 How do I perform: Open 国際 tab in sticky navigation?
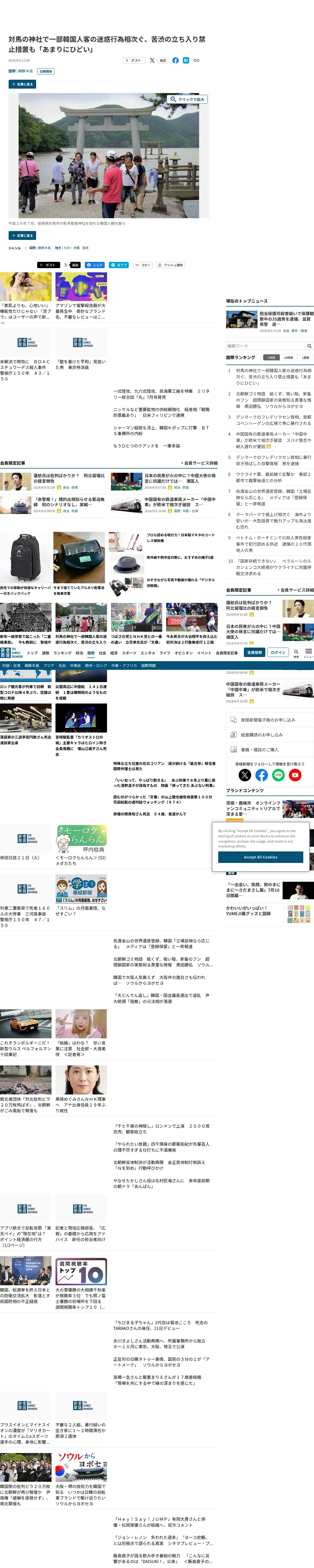pyautogui.click(x=91, y=653)
